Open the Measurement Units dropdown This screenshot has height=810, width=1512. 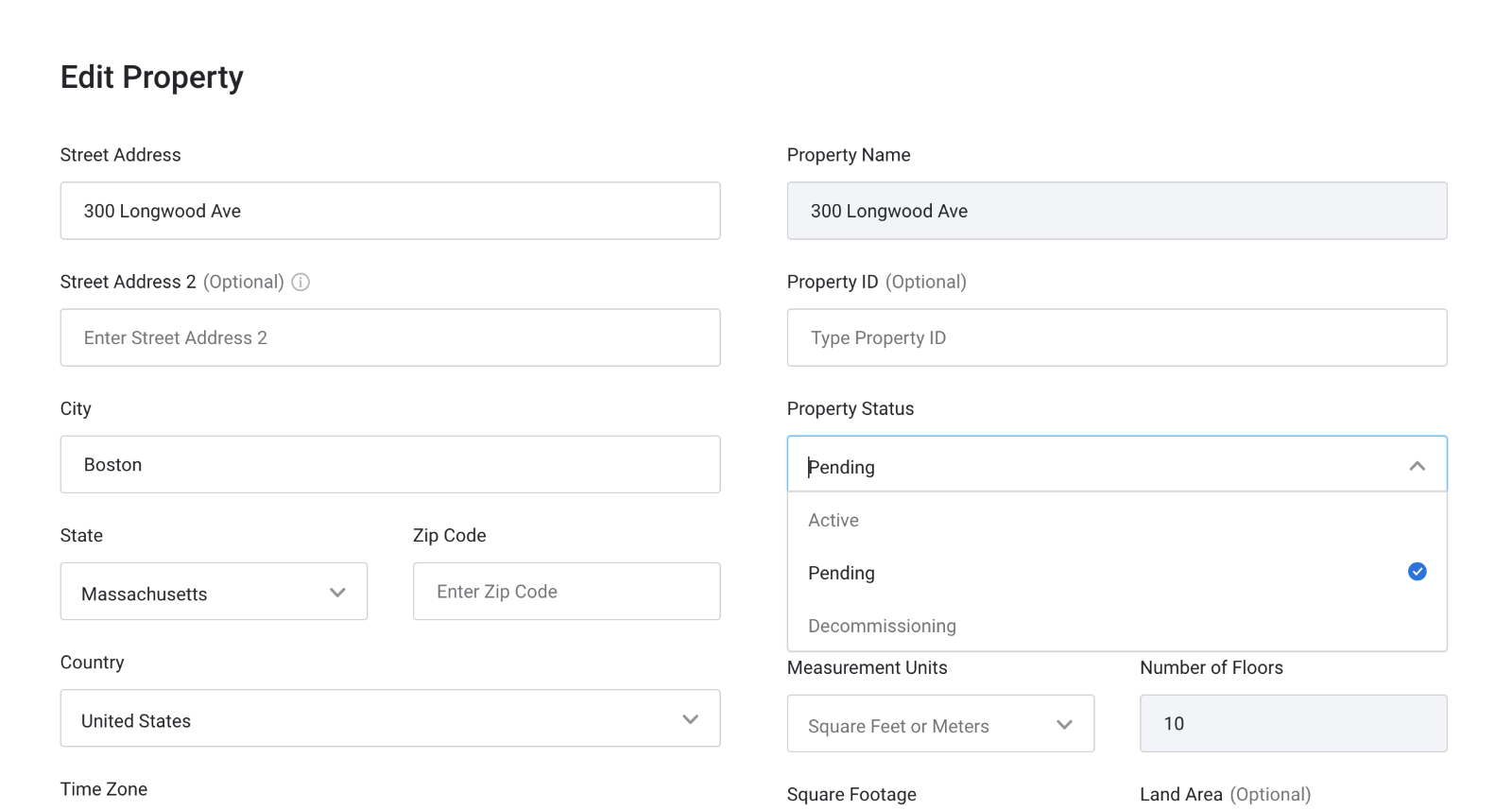click(x=939, y=725)
